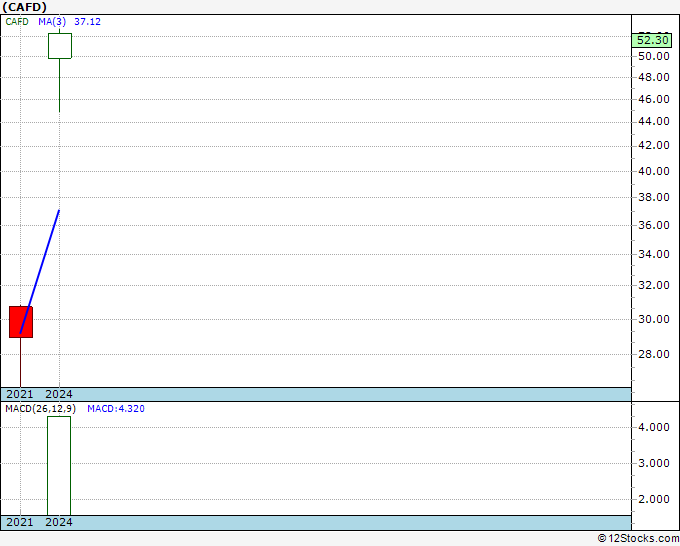Select the green MACD histogram bar
Image resolution: width=680 pixels, height=546 pixels.
(x=59, y=466)
